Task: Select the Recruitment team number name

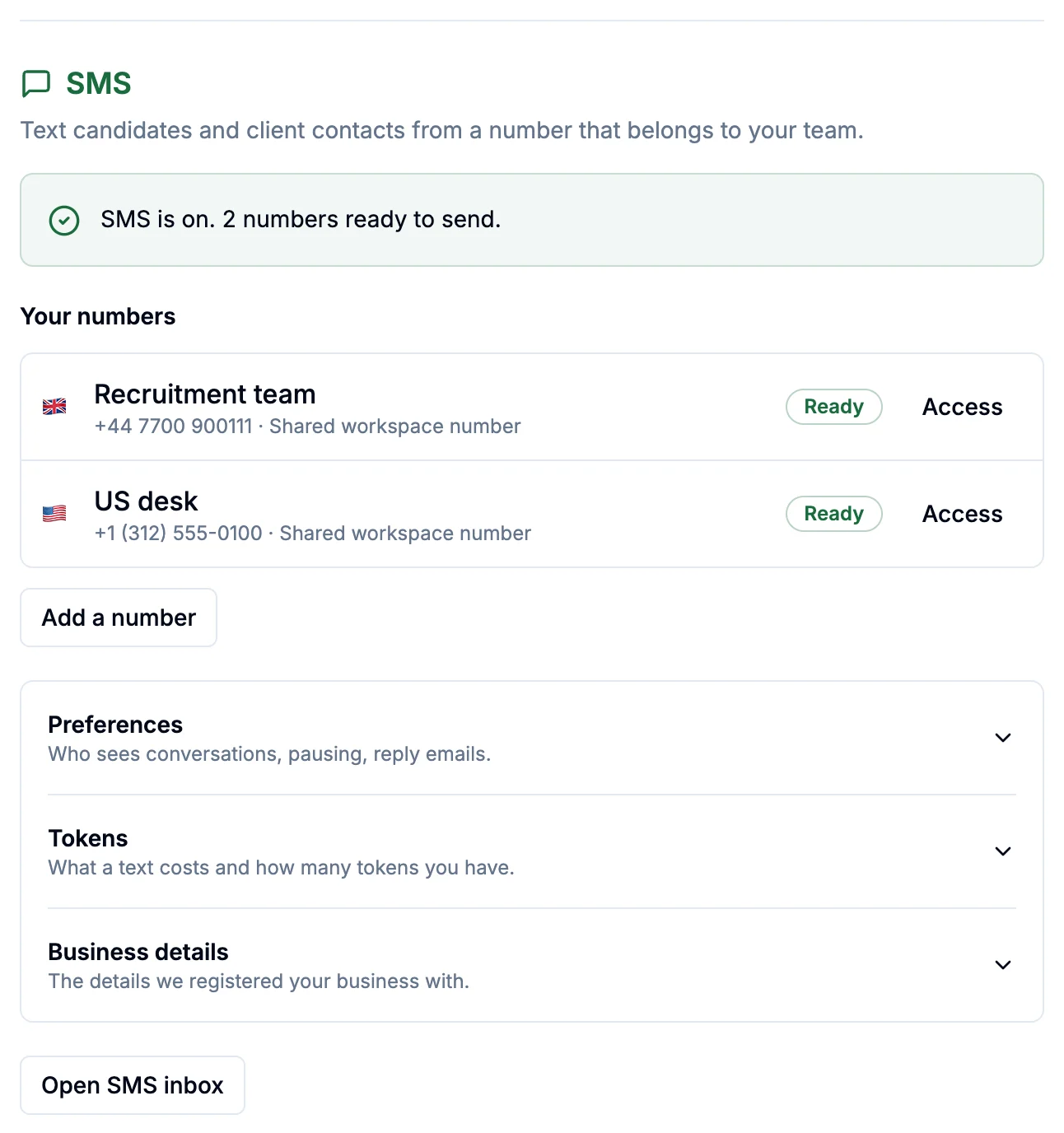Action: point(205,394)
